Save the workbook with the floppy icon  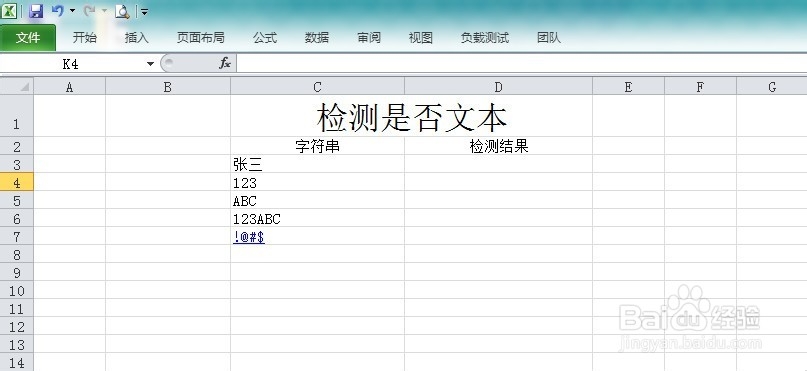36,11
